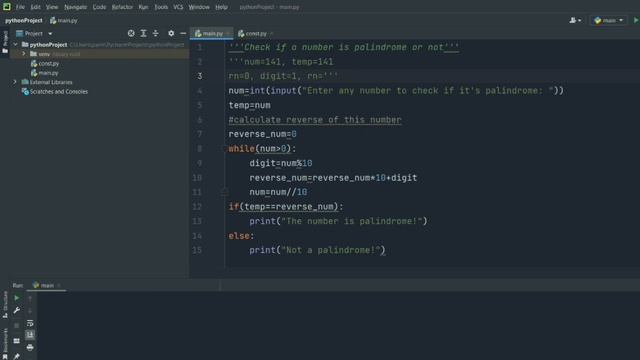640x360 pixels.
Task: Click the digit=num%10 code line
Action: (281, 163)
